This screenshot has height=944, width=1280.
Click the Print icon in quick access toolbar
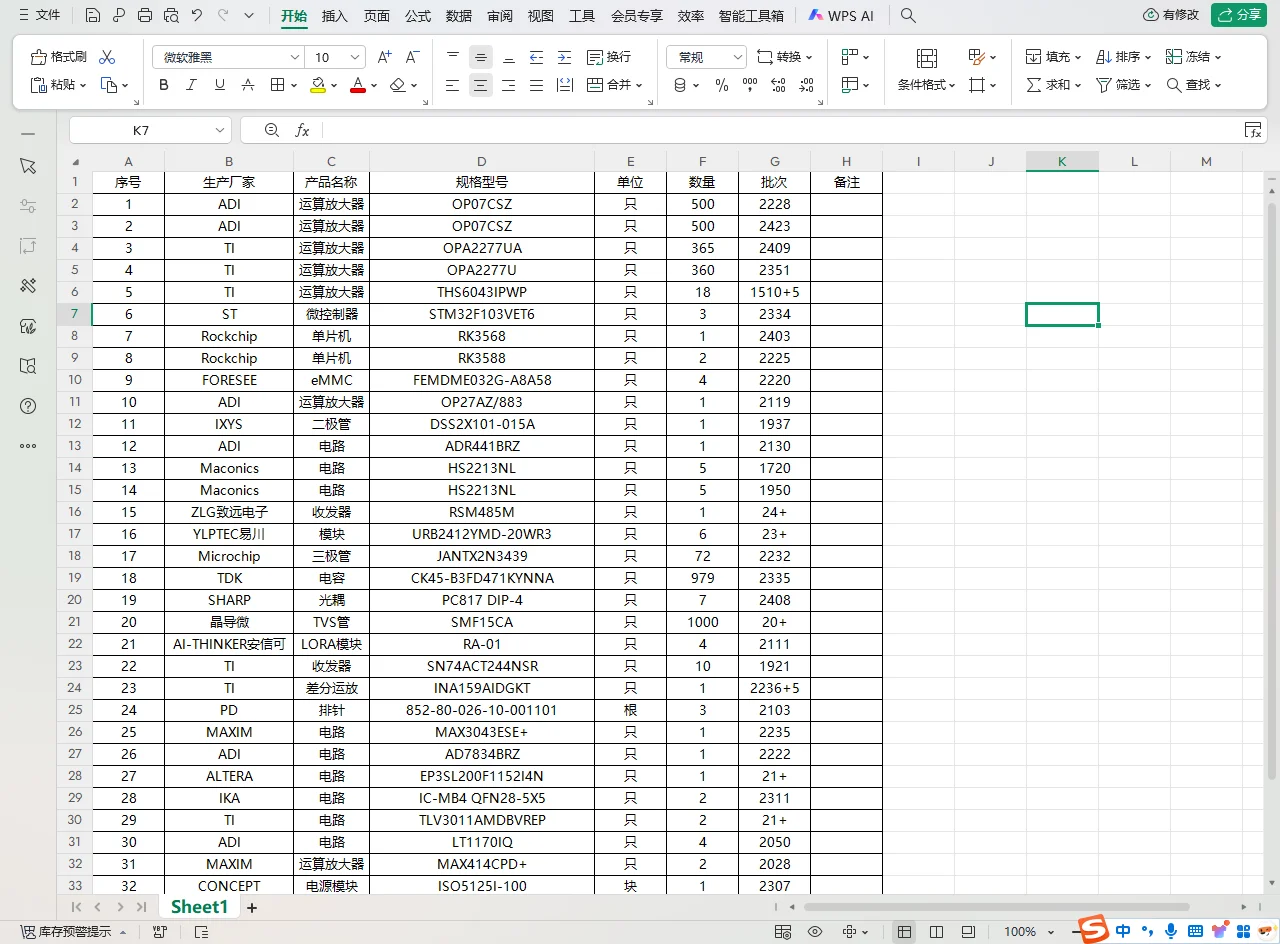pos(145,16)
